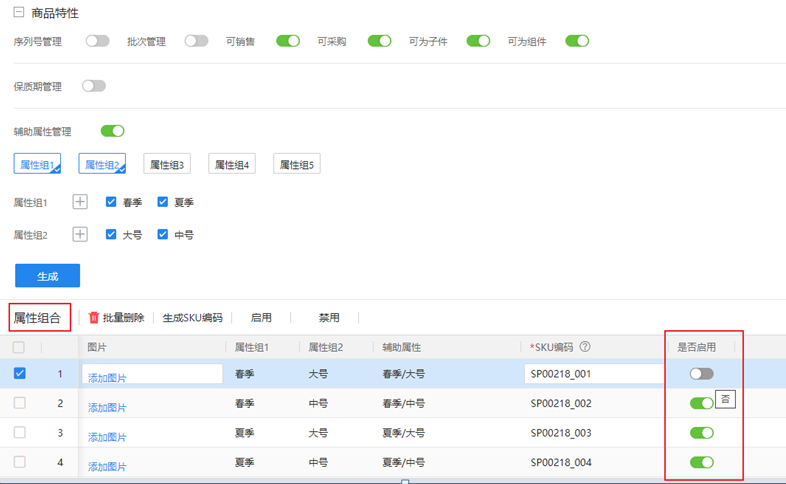Click the plus icon beside 属性组2
The image size is (786, 484).
pos(81,235)
